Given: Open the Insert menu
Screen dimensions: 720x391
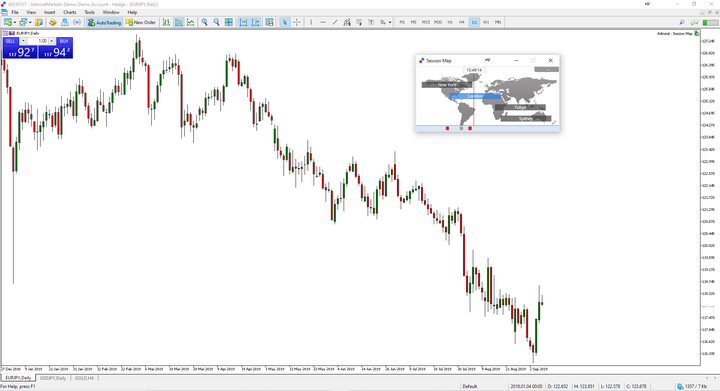Looking at the screenshot, I should click(50, 12).
